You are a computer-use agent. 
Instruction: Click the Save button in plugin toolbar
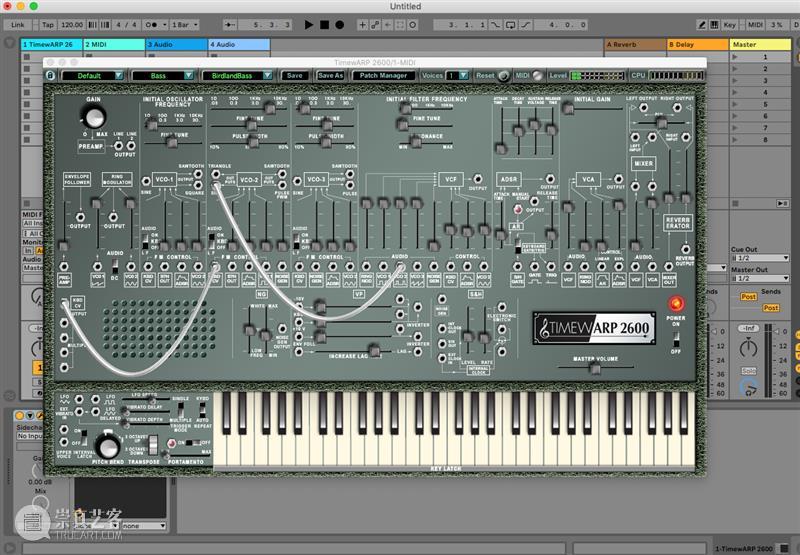294,75
